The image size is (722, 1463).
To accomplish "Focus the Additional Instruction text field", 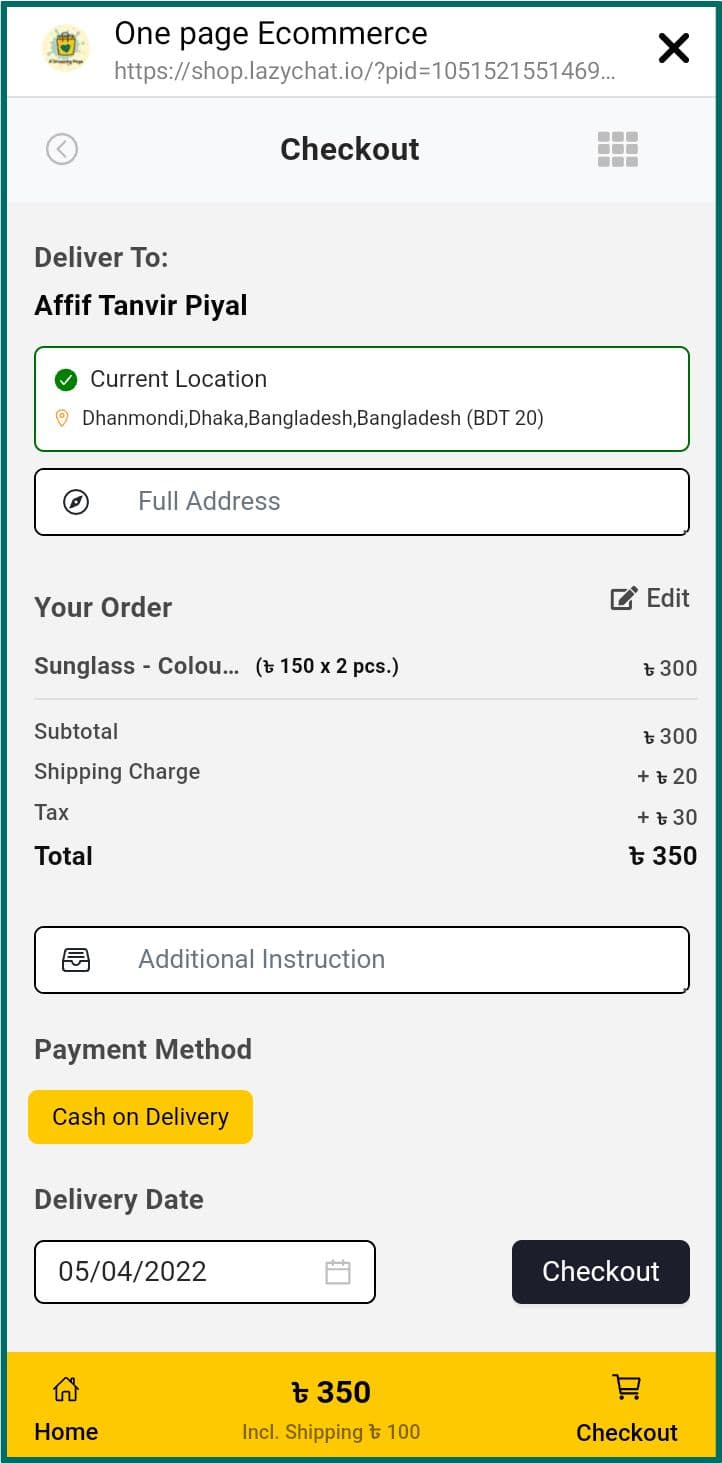I will [400, 960].
